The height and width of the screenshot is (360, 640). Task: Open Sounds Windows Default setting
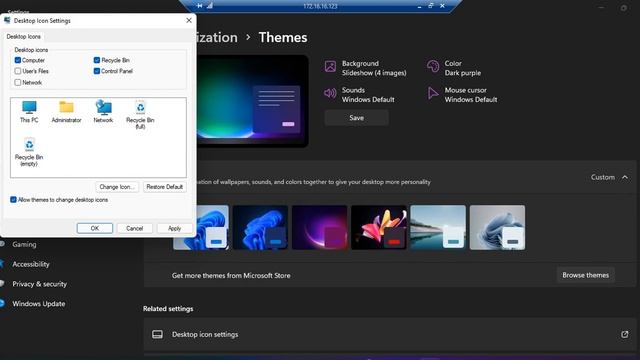click(359, 95)
